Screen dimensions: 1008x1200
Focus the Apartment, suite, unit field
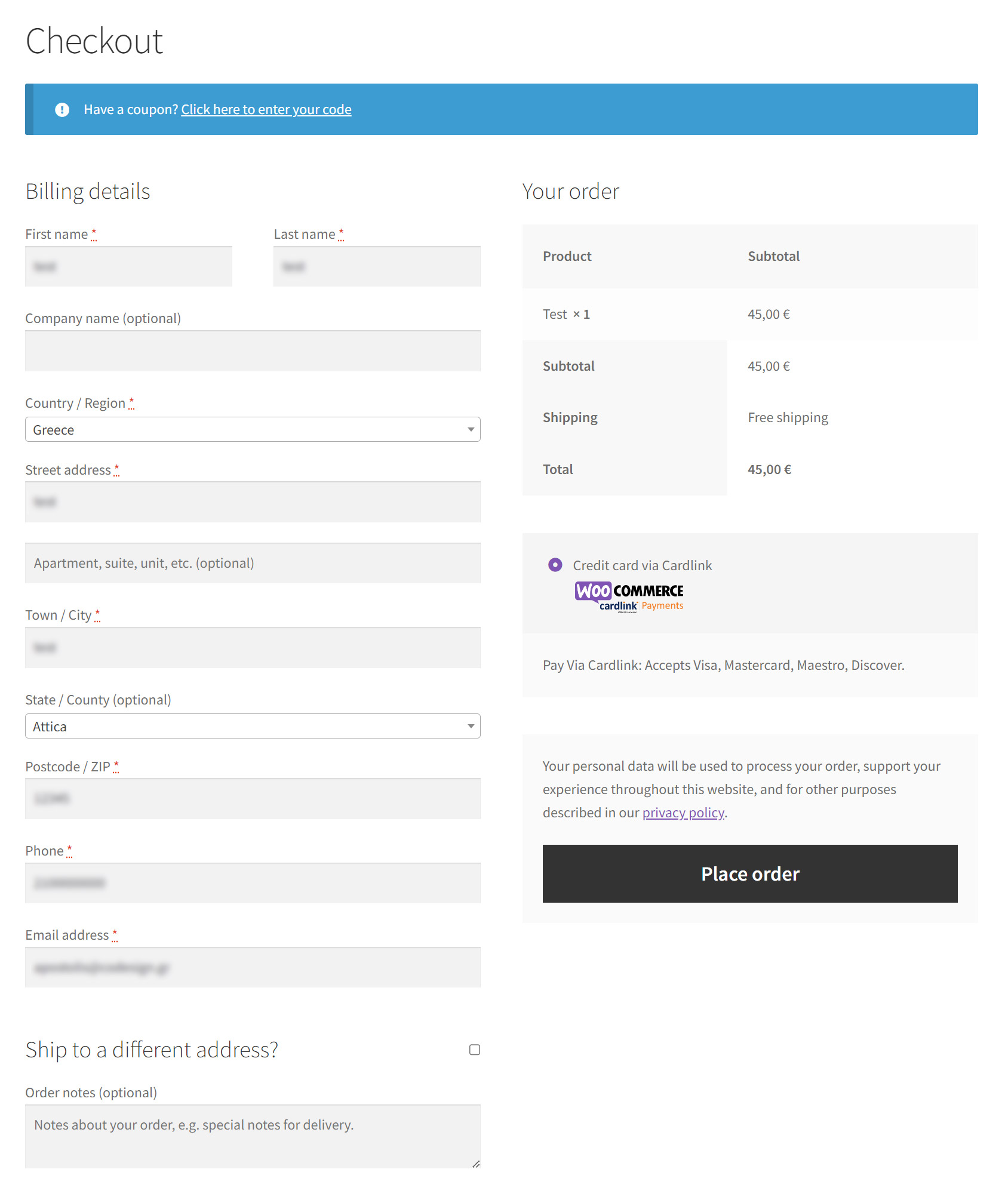coord(253,564)
